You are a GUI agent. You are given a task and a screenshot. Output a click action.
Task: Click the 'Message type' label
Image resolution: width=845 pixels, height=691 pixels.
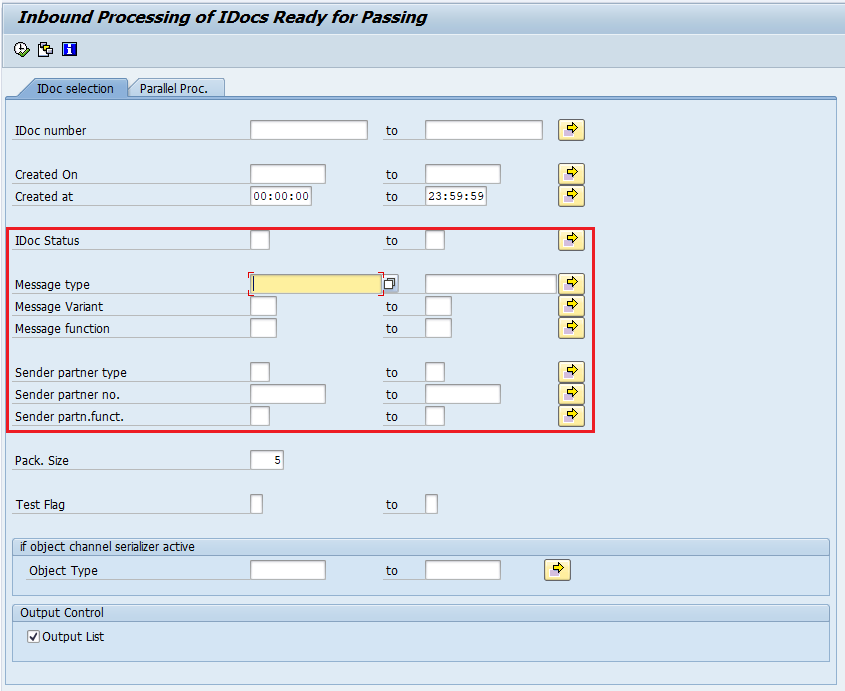(52, 285)
